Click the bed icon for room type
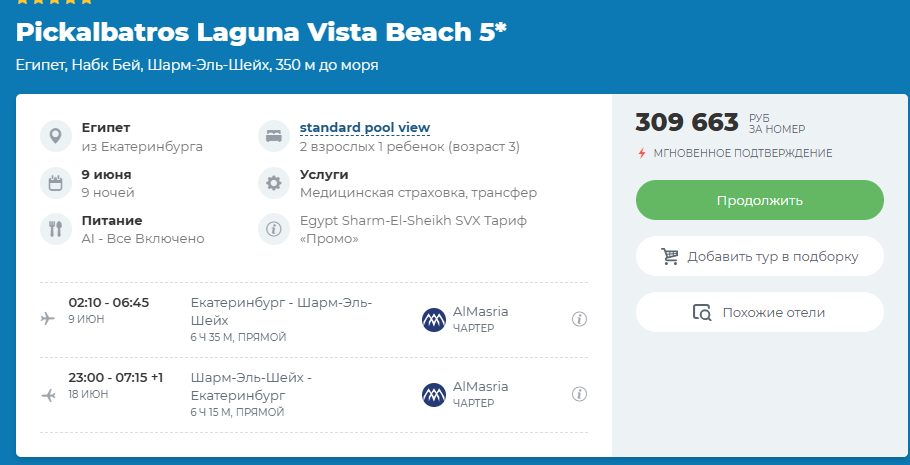910x465 pixels. tap(272, 136)
